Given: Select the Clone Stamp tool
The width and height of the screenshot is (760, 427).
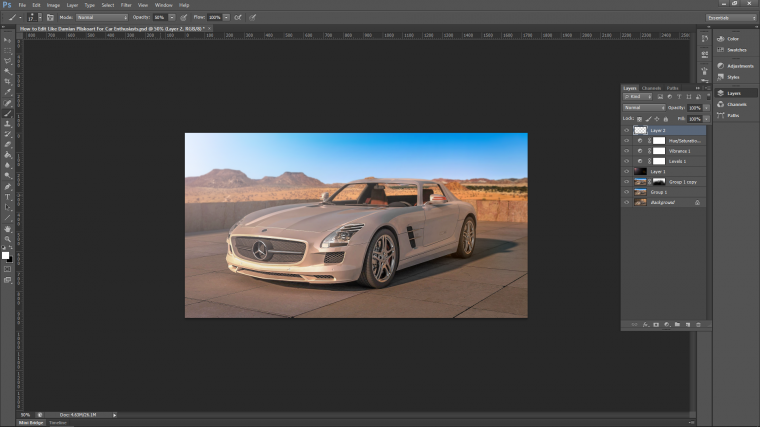Looking at the screenshot, I should [x=7, y=124].
